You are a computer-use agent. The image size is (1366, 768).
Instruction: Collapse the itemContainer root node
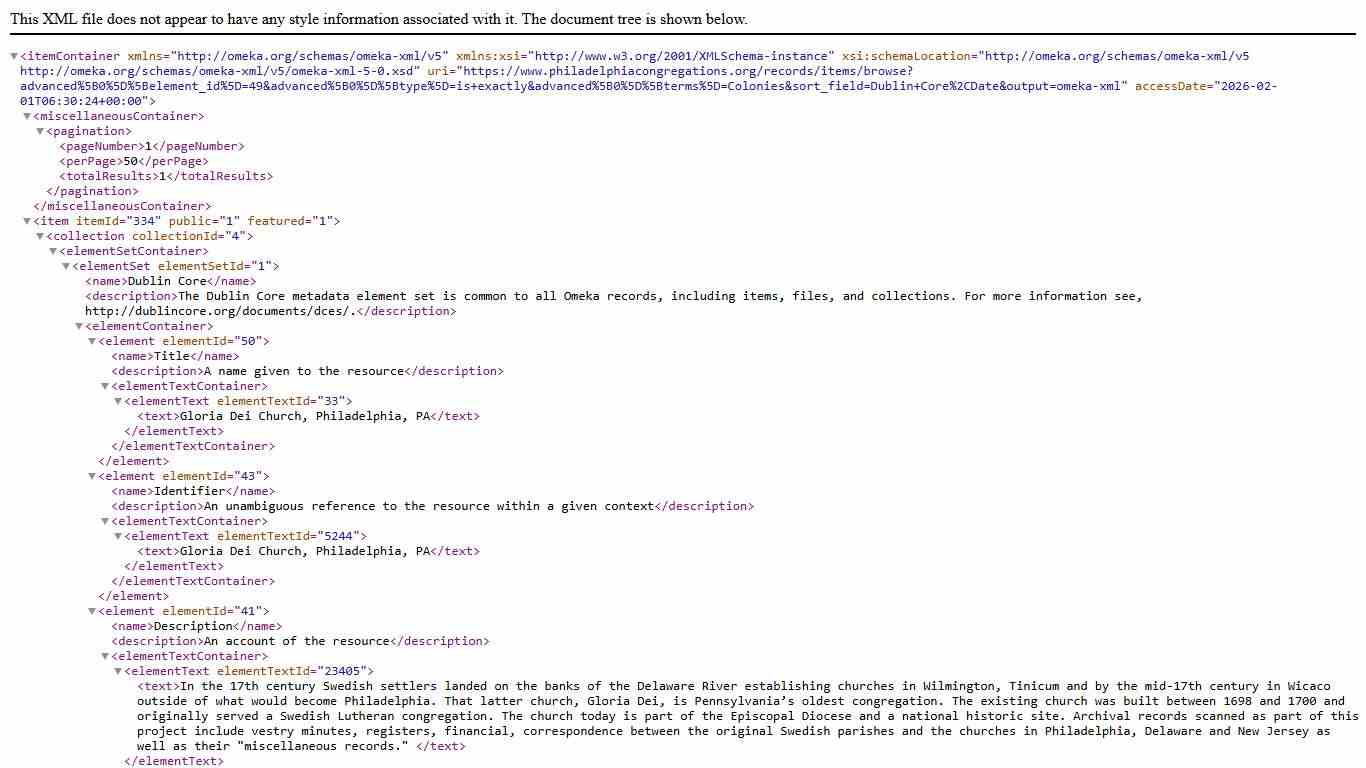[14, 57]
